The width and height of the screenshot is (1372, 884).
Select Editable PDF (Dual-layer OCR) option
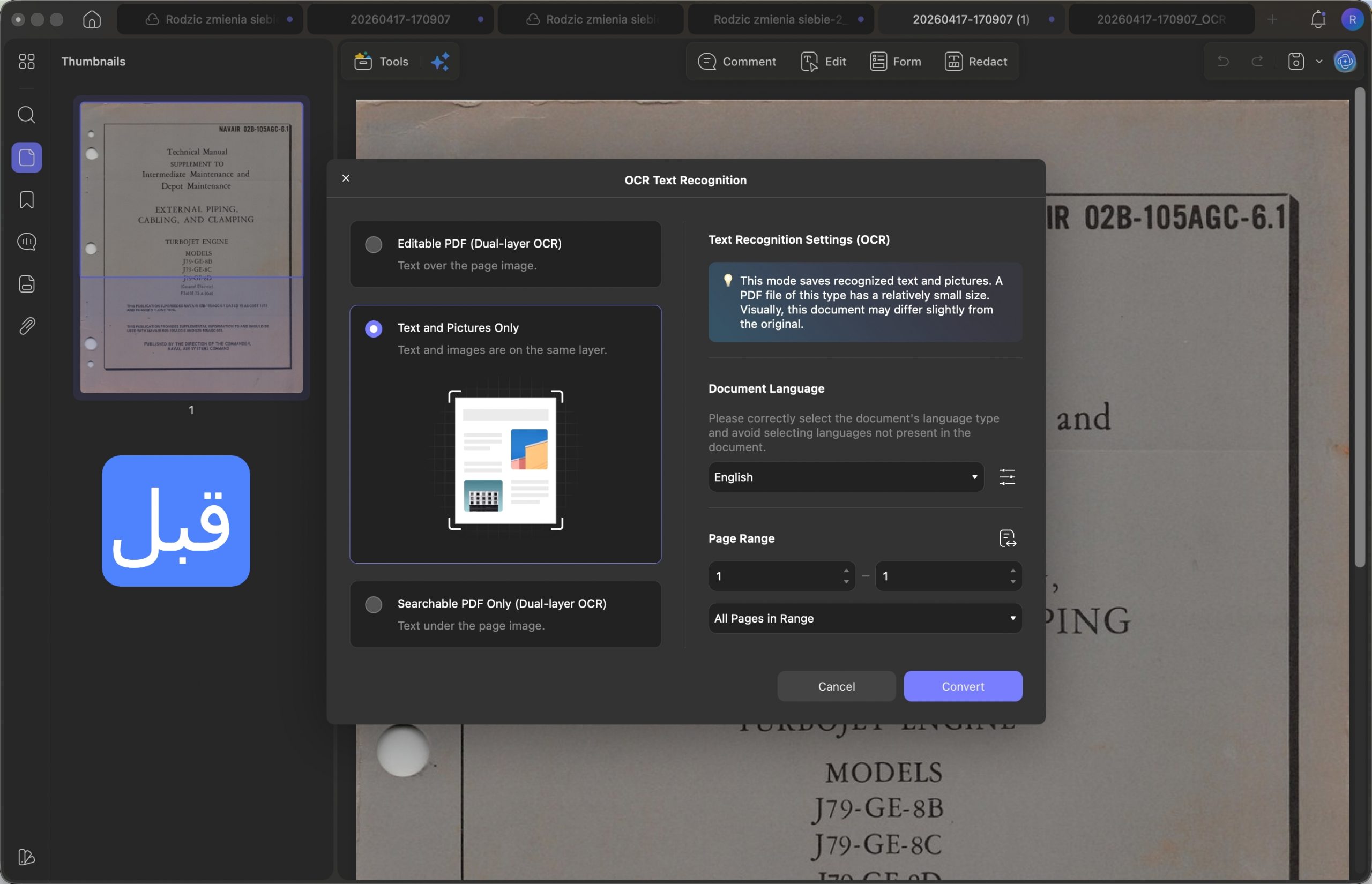point(505,254)
